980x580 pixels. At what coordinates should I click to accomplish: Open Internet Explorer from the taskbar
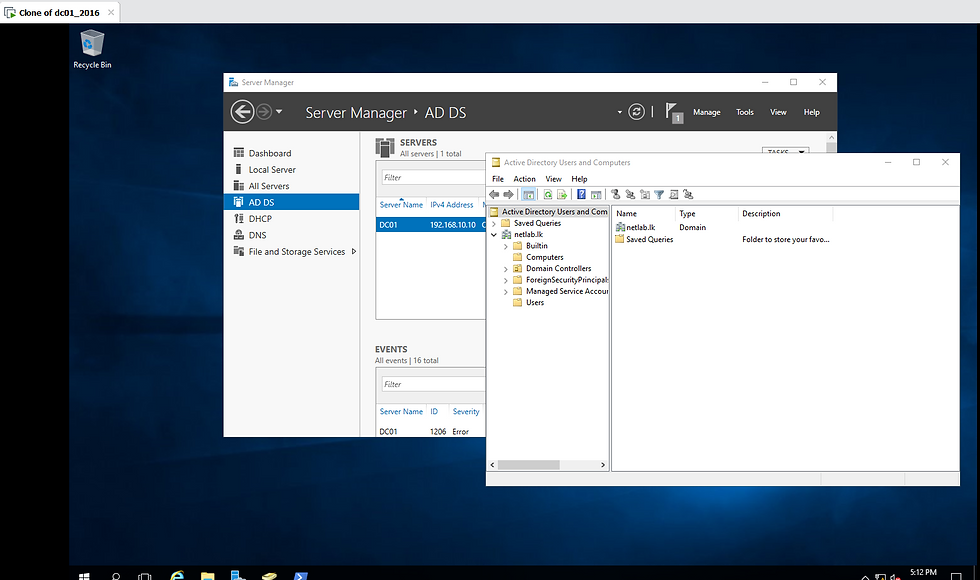[178, 576]
